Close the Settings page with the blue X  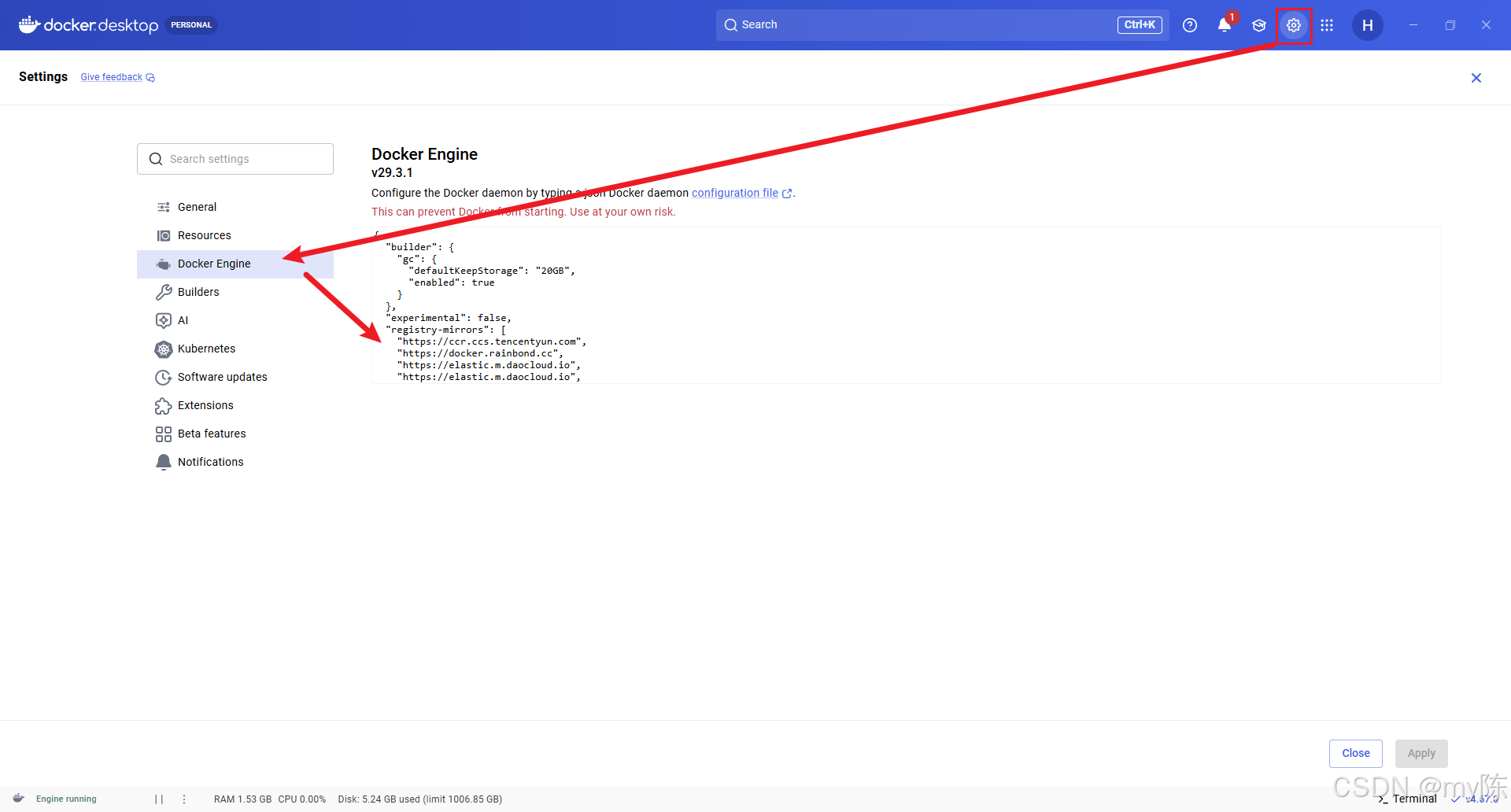coord(1476,78)
